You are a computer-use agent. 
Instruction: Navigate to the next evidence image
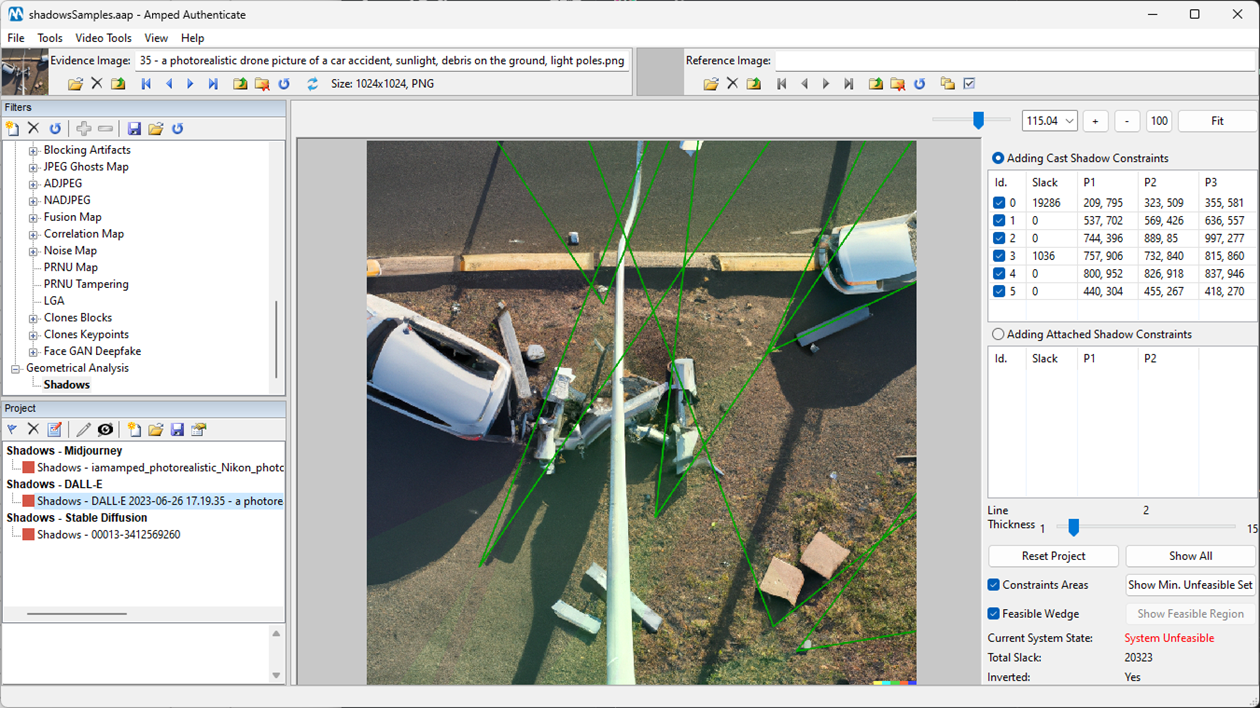pos(190,84)
